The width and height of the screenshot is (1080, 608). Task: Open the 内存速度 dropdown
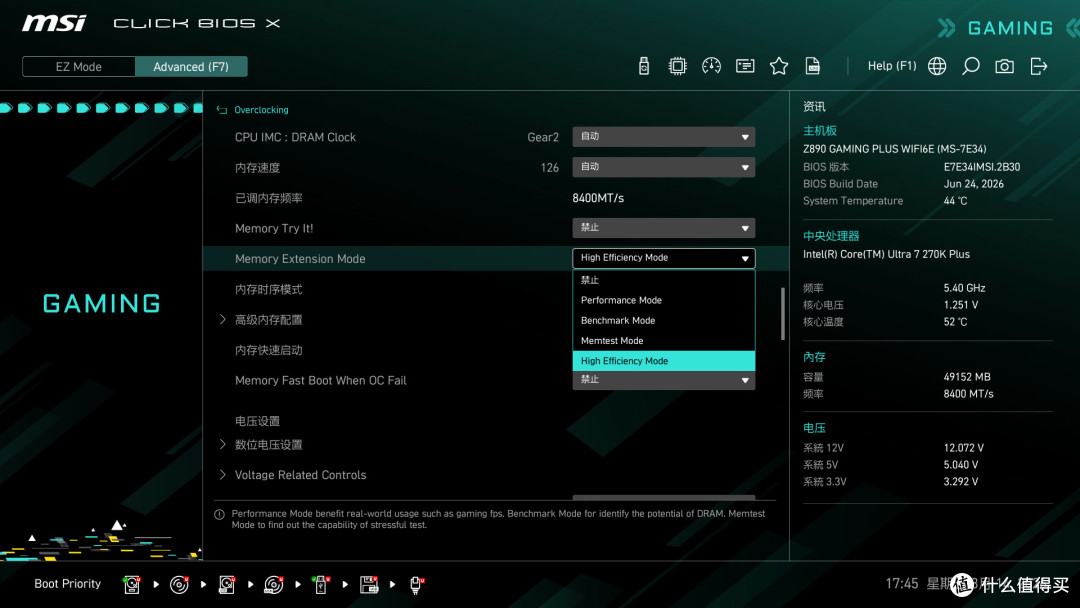point(663,167)
